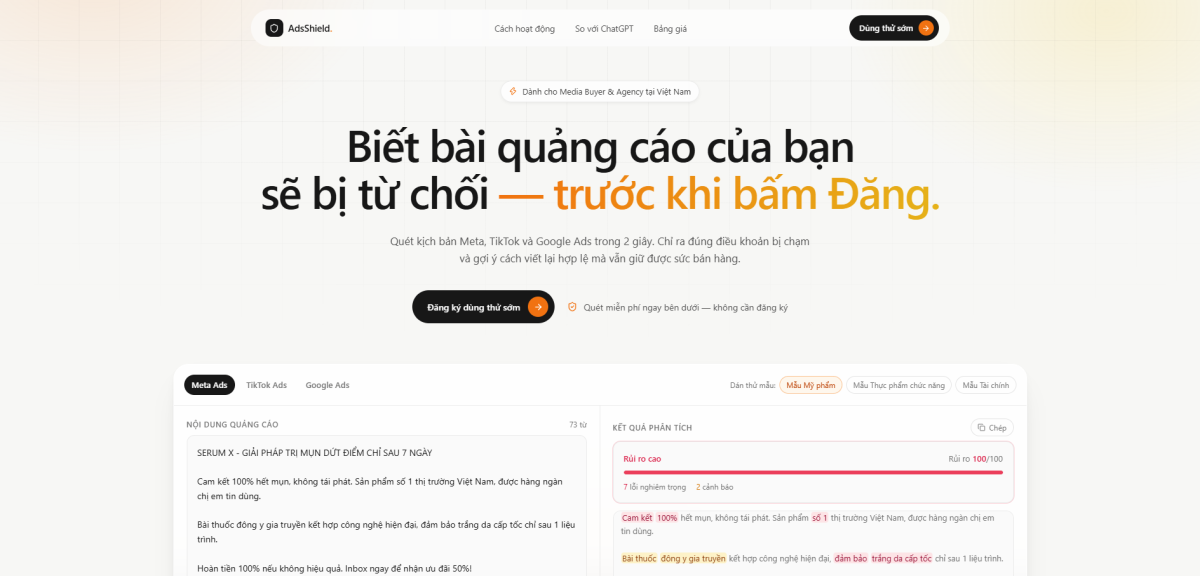Image resolution: width=1200 pixels, height=576 pixels.
Task: Choose the Mẫu Thực phẩm chức năng sample
Action: tap(898, 385)
